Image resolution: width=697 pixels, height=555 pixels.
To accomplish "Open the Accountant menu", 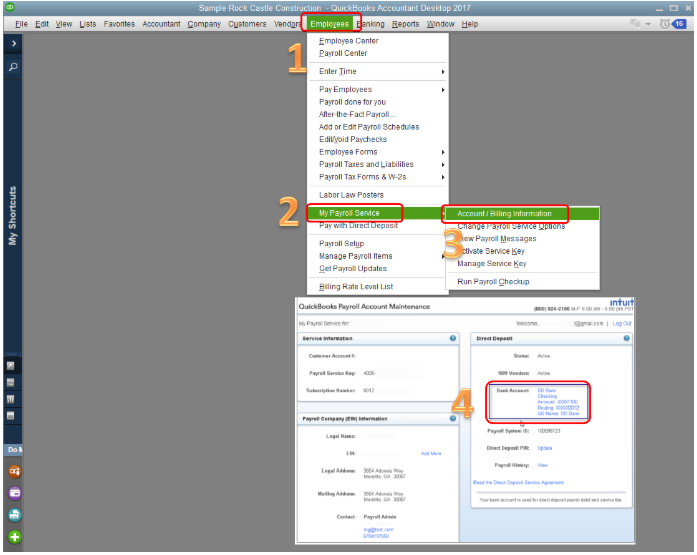I will point(161,24).
